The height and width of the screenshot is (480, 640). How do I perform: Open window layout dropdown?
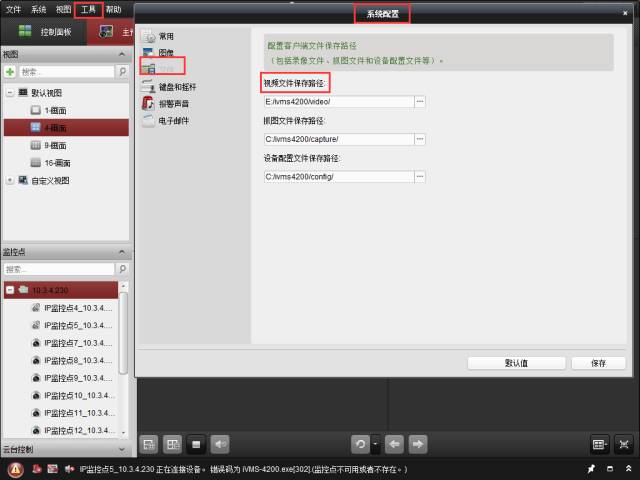point(599,444)
